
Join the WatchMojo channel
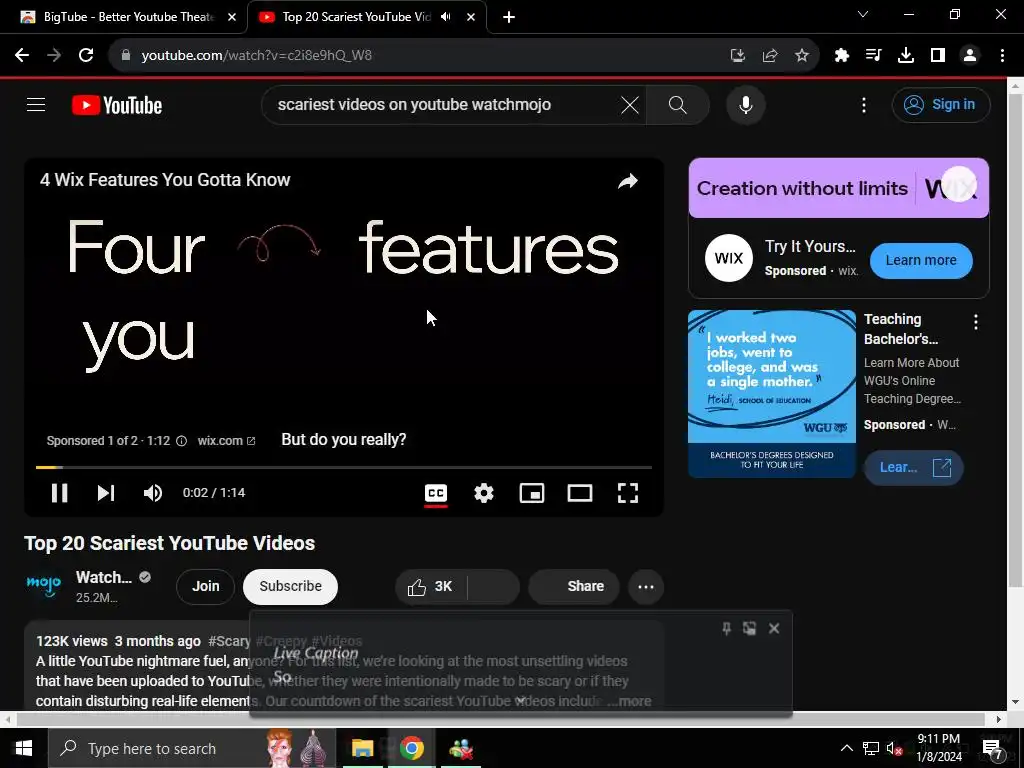(205, 586)
